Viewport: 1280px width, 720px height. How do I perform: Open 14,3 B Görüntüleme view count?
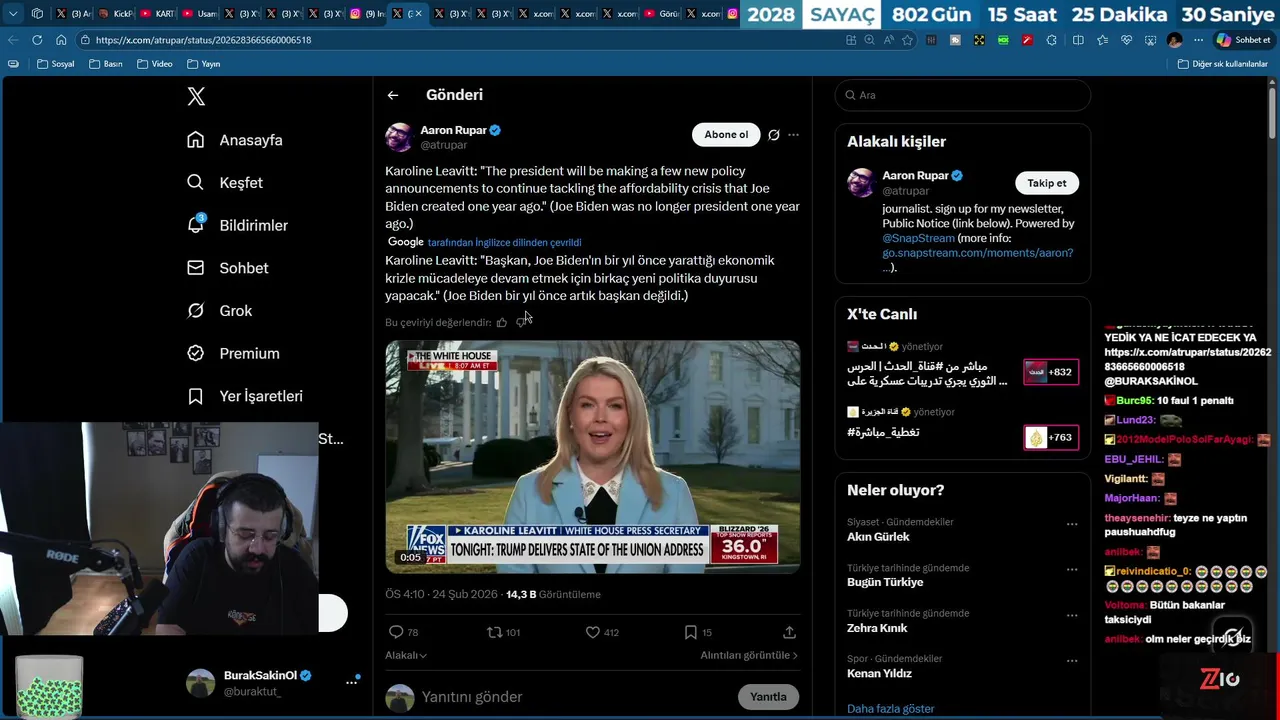point(553,594)
